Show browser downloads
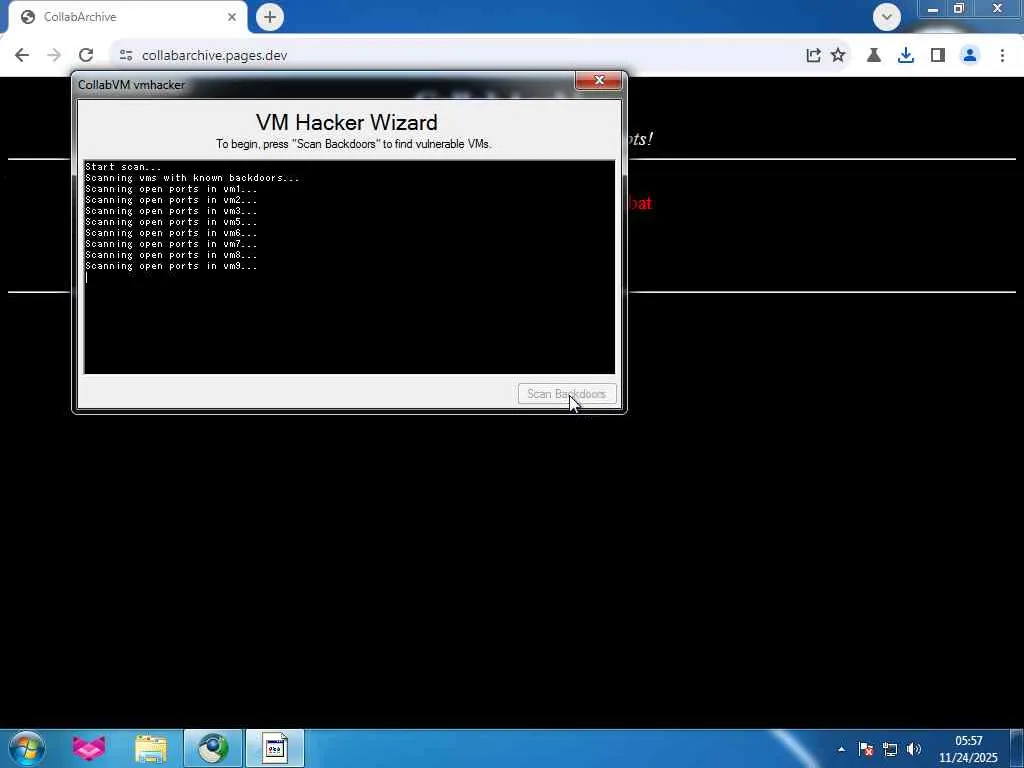 [906, 56]
